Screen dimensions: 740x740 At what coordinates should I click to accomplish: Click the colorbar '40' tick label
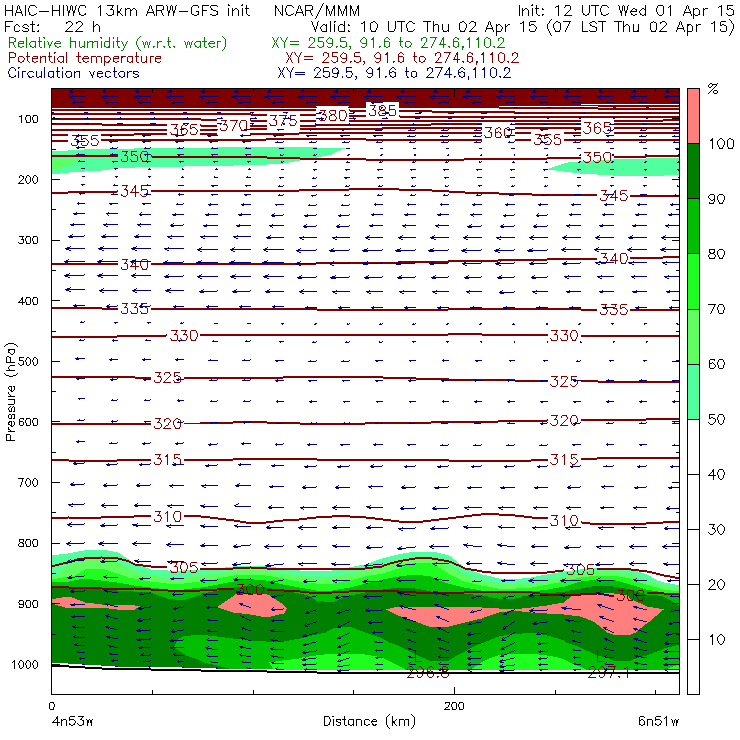(716, 474)
